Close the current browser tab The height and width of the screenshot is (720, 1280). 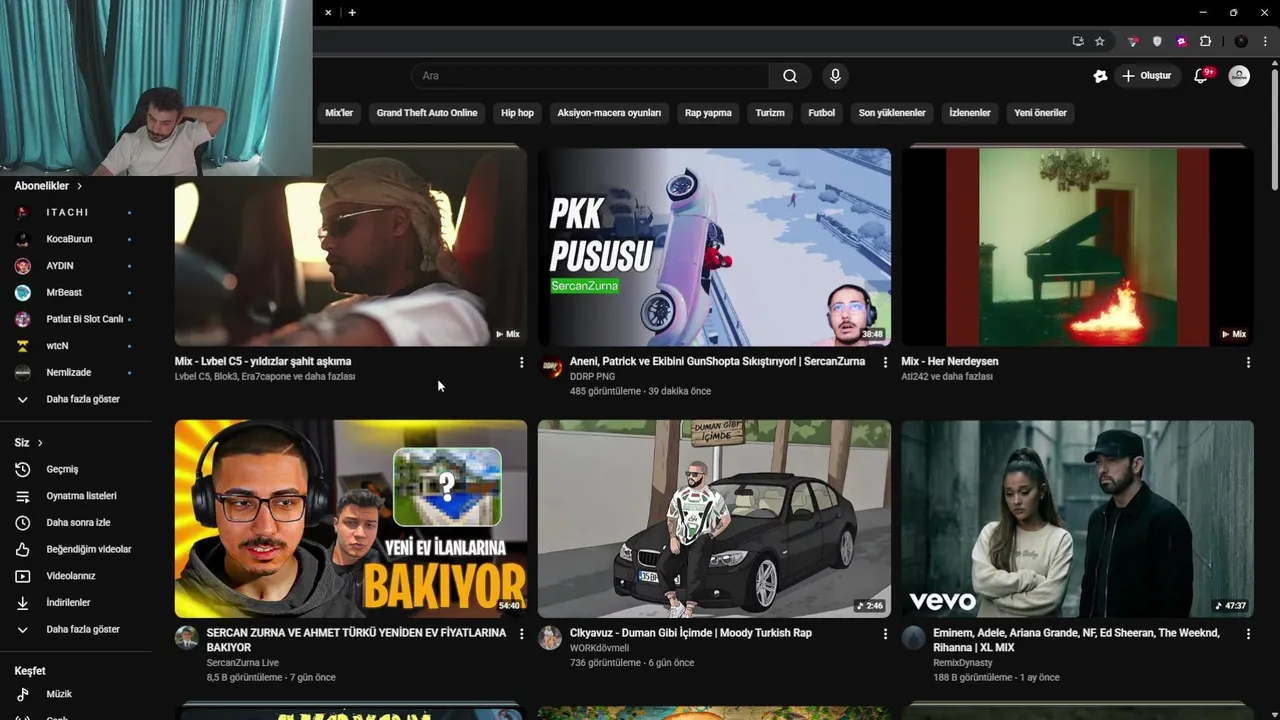click(328, 12)
